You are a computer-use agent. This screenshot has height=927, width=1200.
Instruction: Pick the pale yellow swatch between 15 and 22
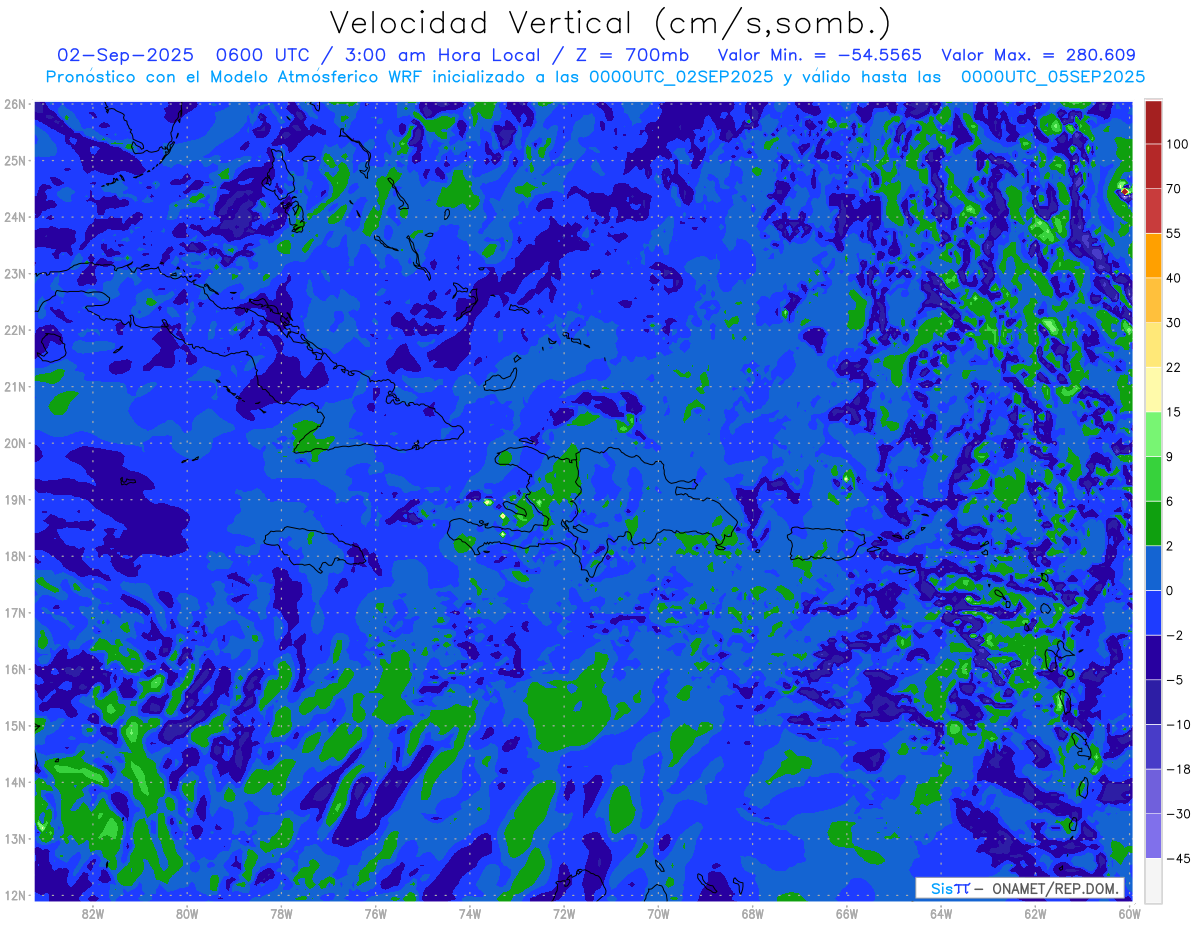[1153, 389]
